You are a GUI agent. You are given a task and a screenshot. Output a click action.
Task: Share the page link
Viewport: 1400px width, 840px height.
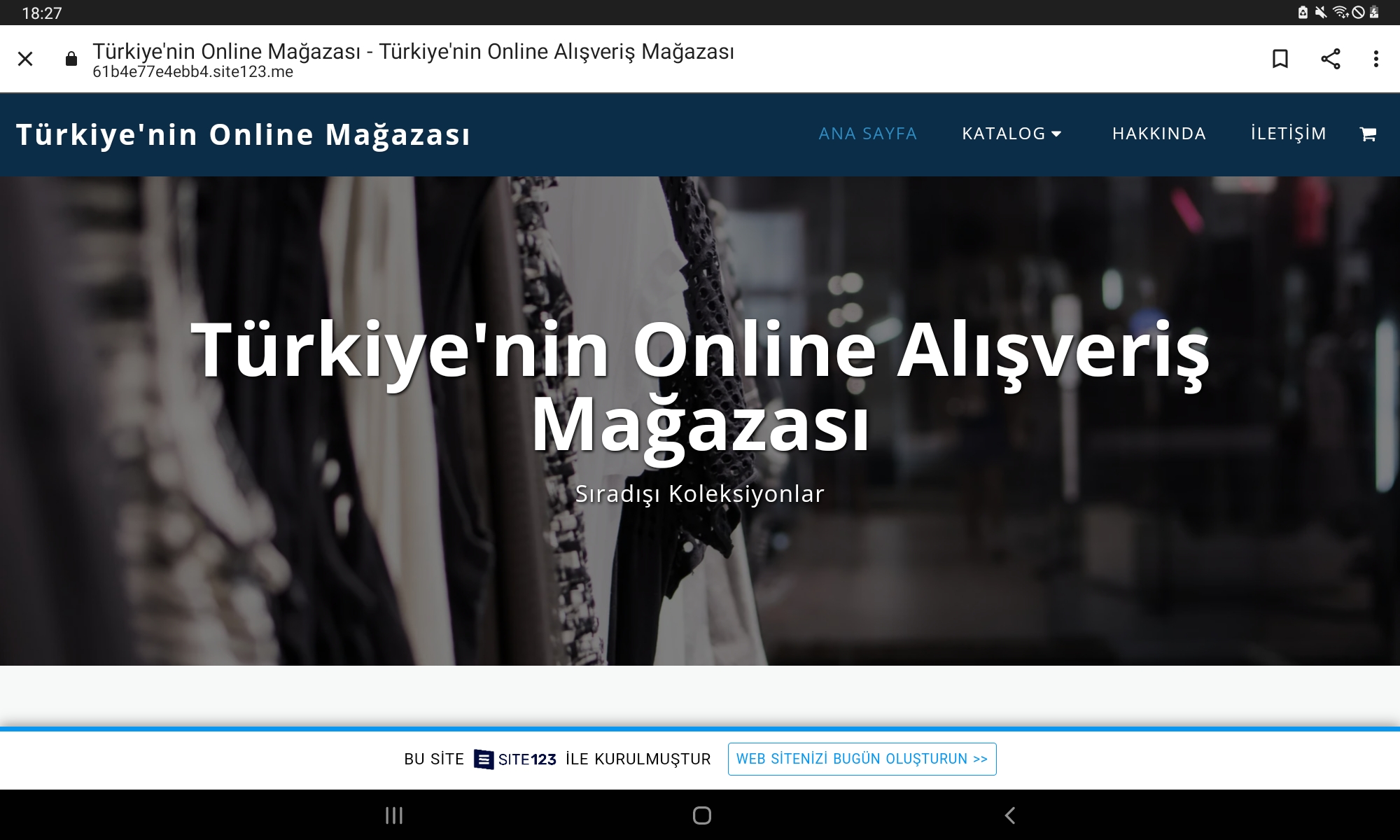point(1330,59)
